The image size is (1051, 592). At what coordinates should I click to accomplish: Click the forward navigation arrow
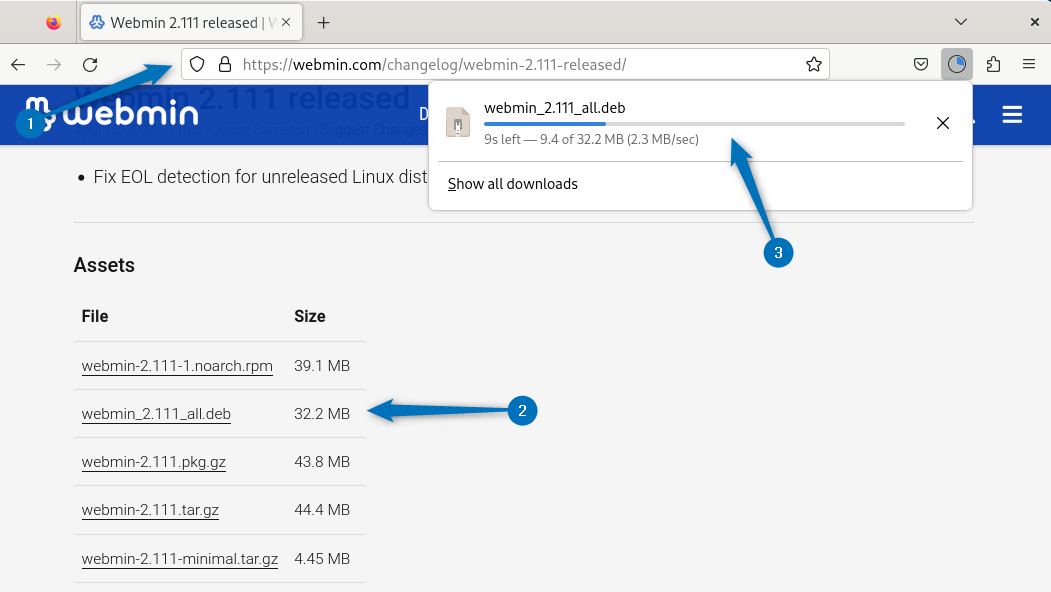[x=53, y=63]
